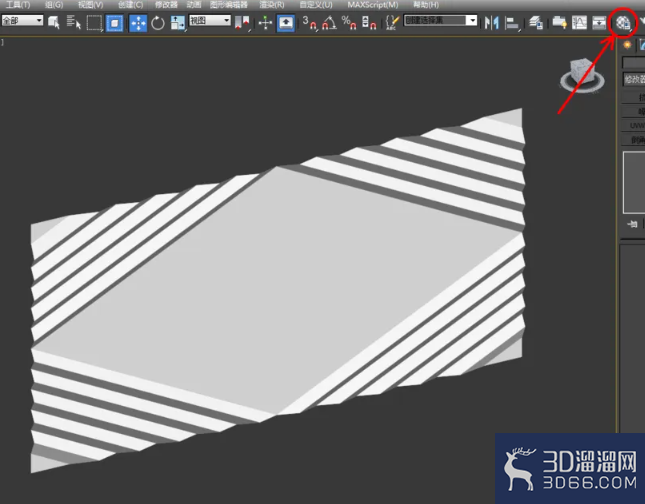Click the modifier stack list box
645x504 pixels.
pos(634,182)
